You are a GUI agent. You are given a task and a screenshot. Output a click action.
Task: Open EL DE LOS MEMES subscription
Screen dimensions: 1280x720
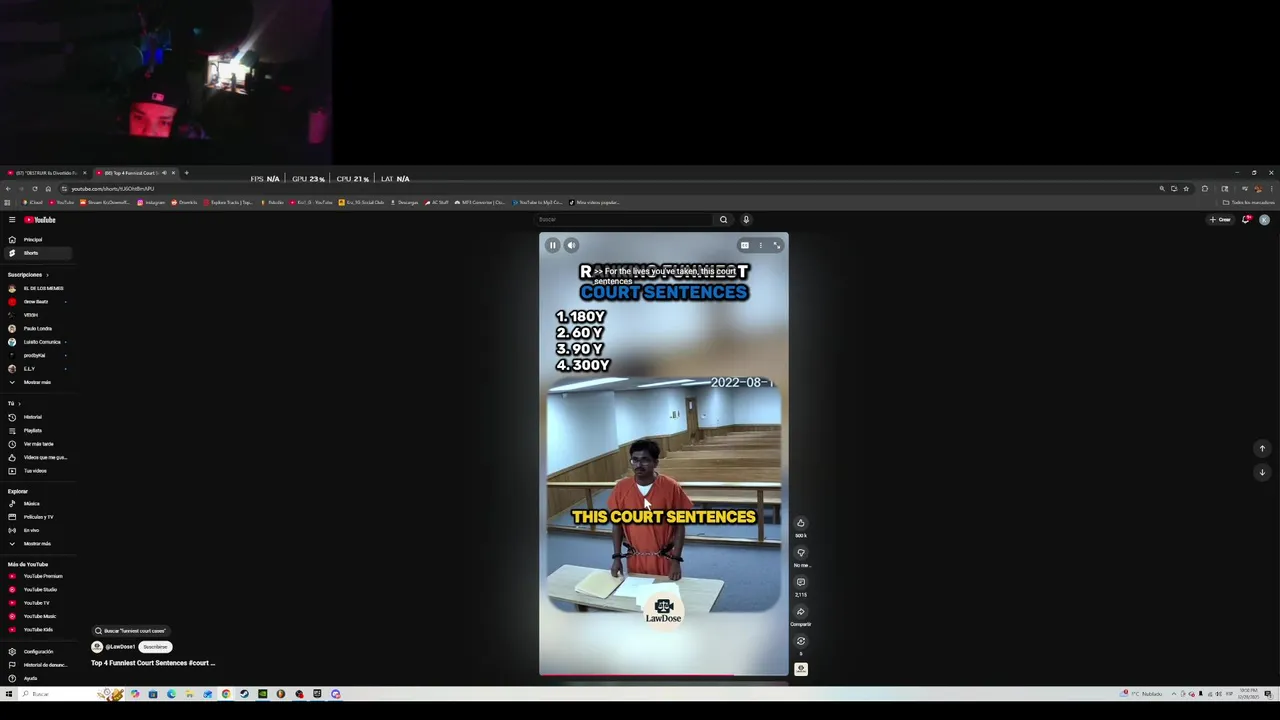(x=37, y=288)
